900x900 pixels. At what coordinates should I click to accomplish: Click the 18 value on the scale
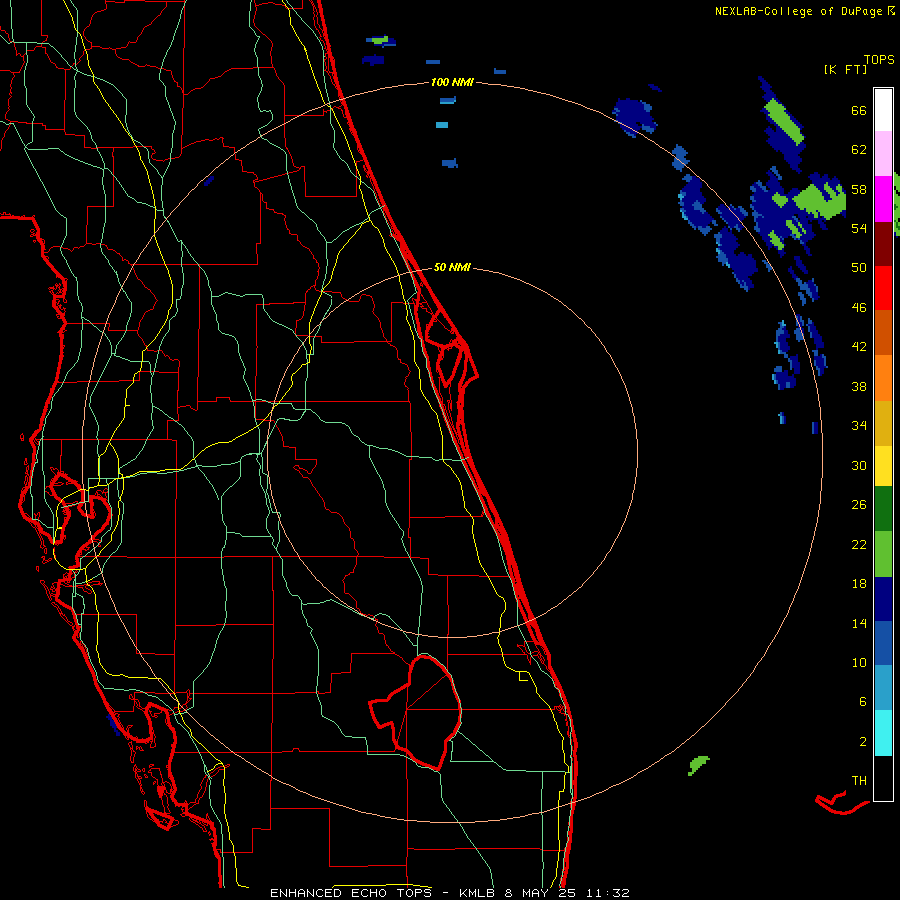tap(859, 584)
